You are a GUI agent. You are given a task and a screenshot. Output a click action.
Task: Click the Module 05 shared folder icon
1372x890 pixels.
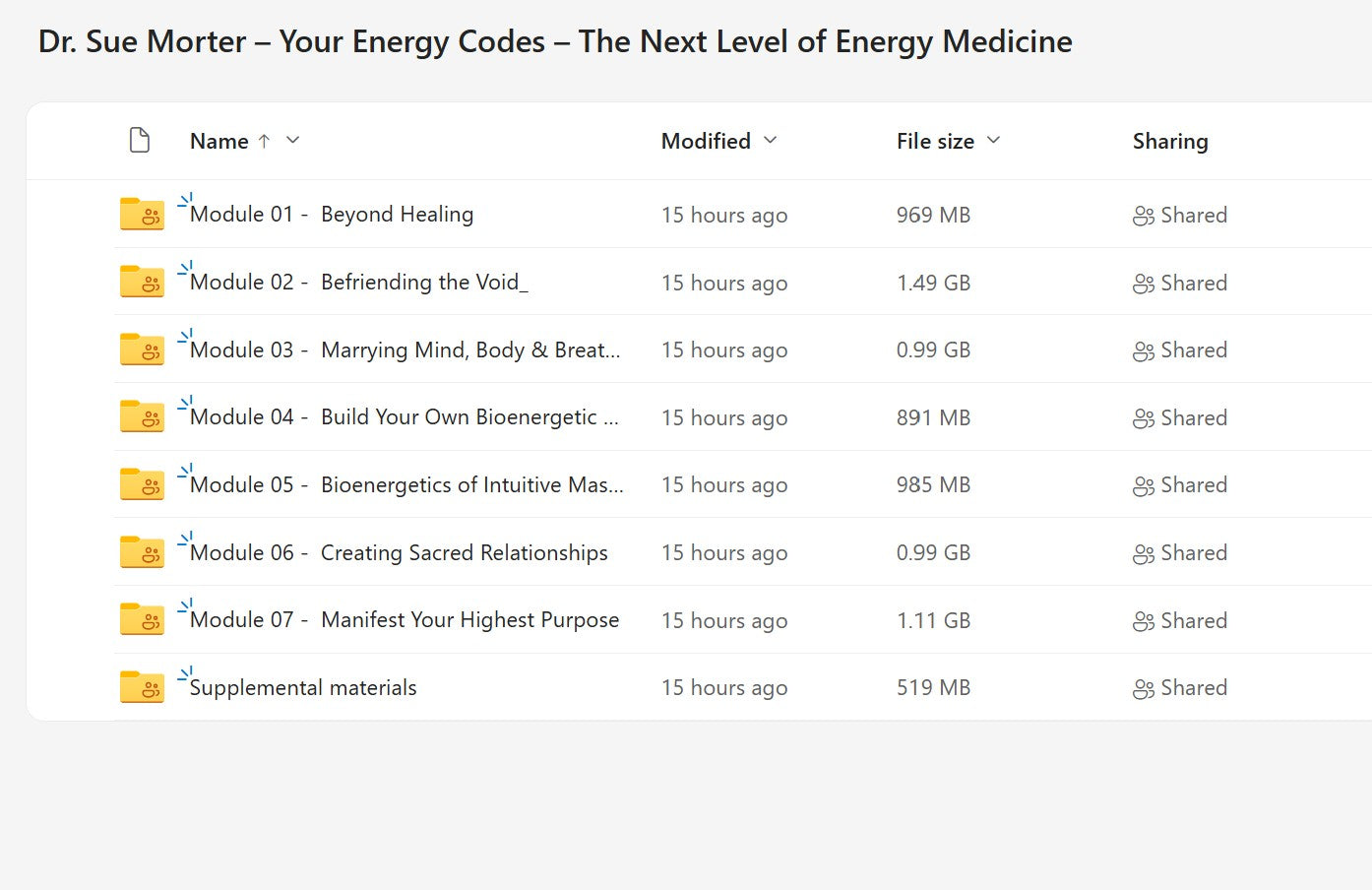pyautogui.click(x=142, y=484)
